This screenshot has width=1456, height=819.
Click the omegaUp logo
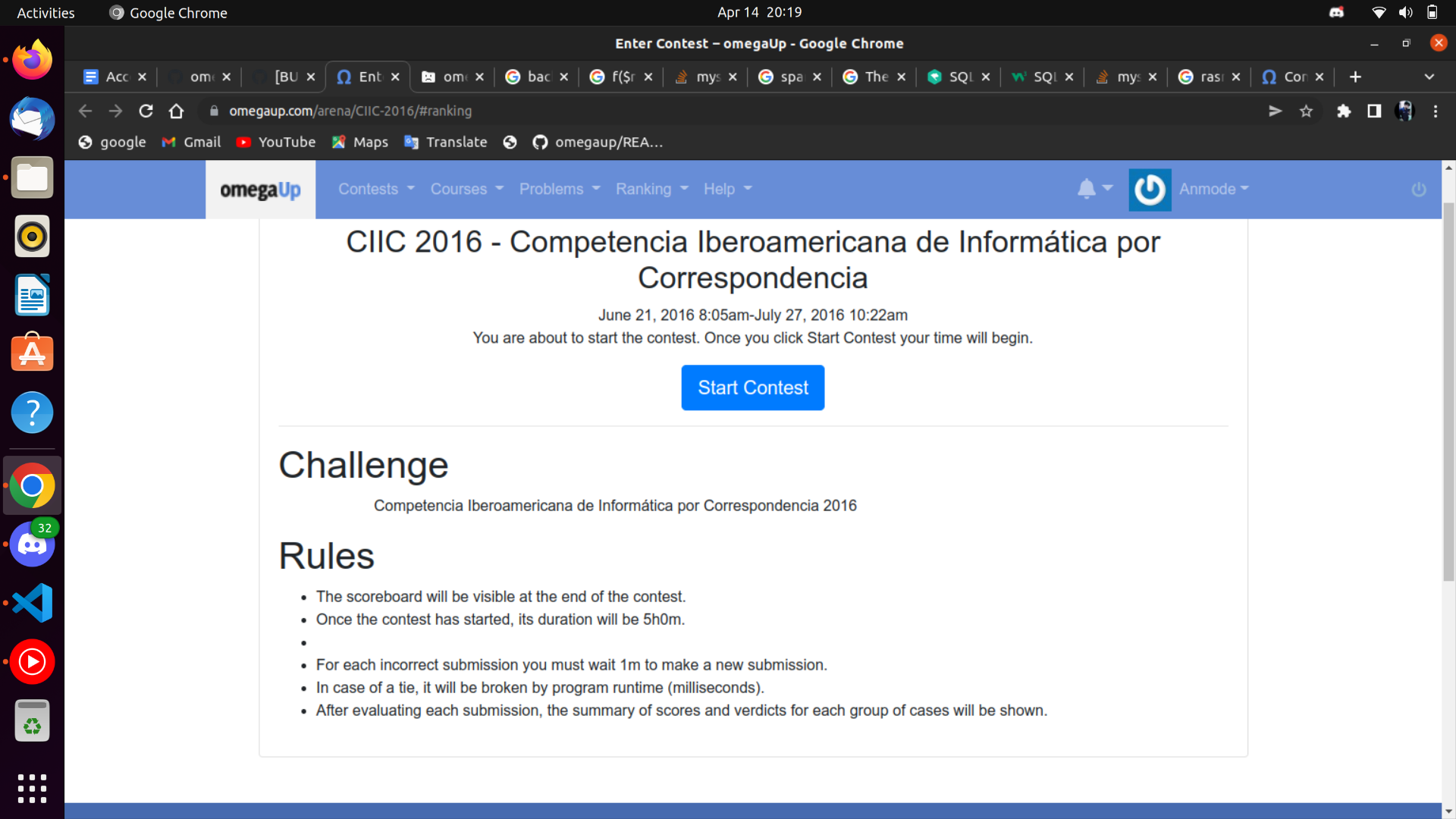coord(260,190)
